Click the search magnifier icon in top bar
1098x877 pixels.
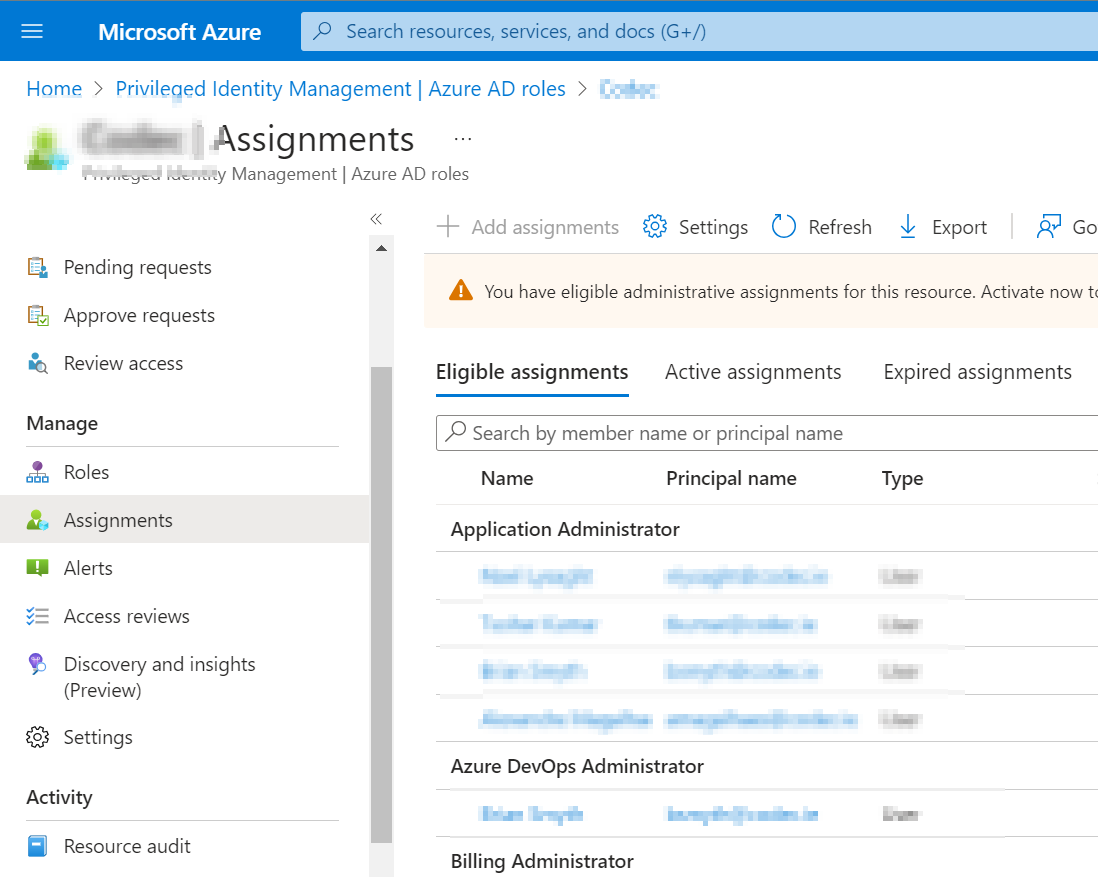[323, 31]
